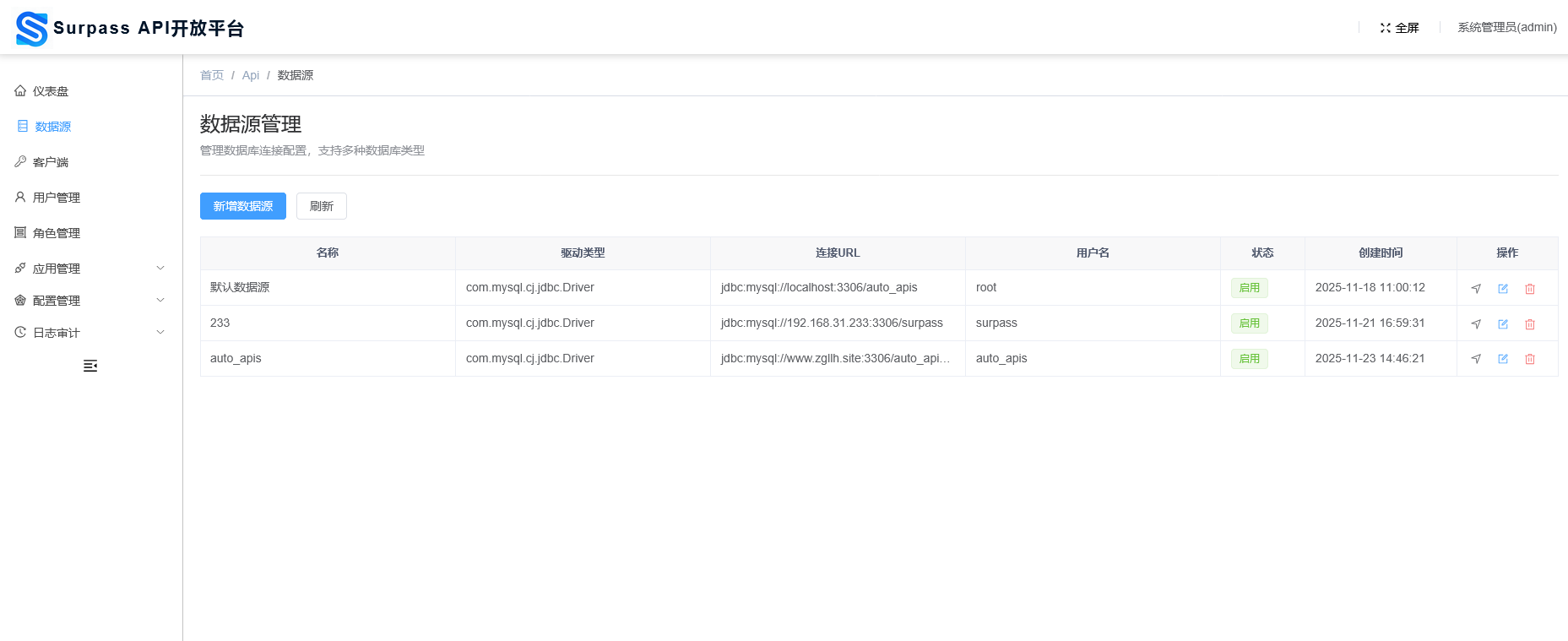Open the 系统管理员(admin) user menu
Viewport: 1568px width, 641px height.
coord(1507,28)
